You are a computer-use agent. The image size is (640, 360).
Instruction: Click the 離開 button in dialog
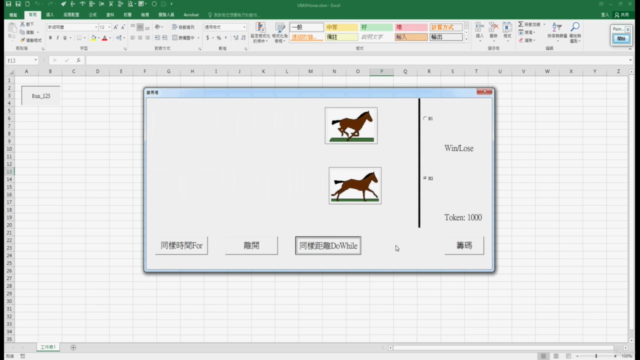click(x=251, y=246)
